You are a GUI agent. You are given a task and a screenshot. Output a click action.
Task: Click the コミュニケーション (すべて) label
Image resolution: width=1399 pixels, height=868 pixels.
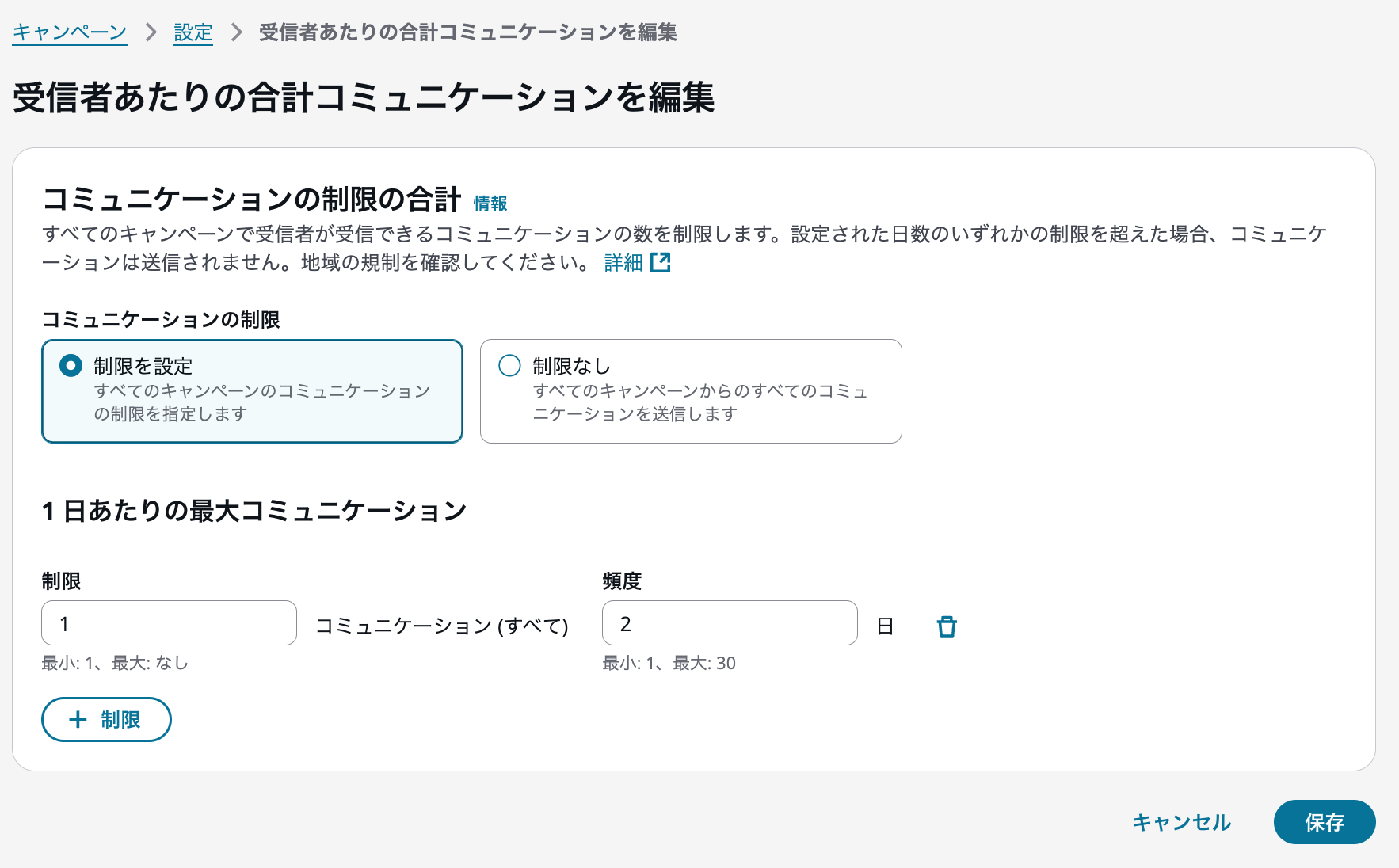click(442, 626)
